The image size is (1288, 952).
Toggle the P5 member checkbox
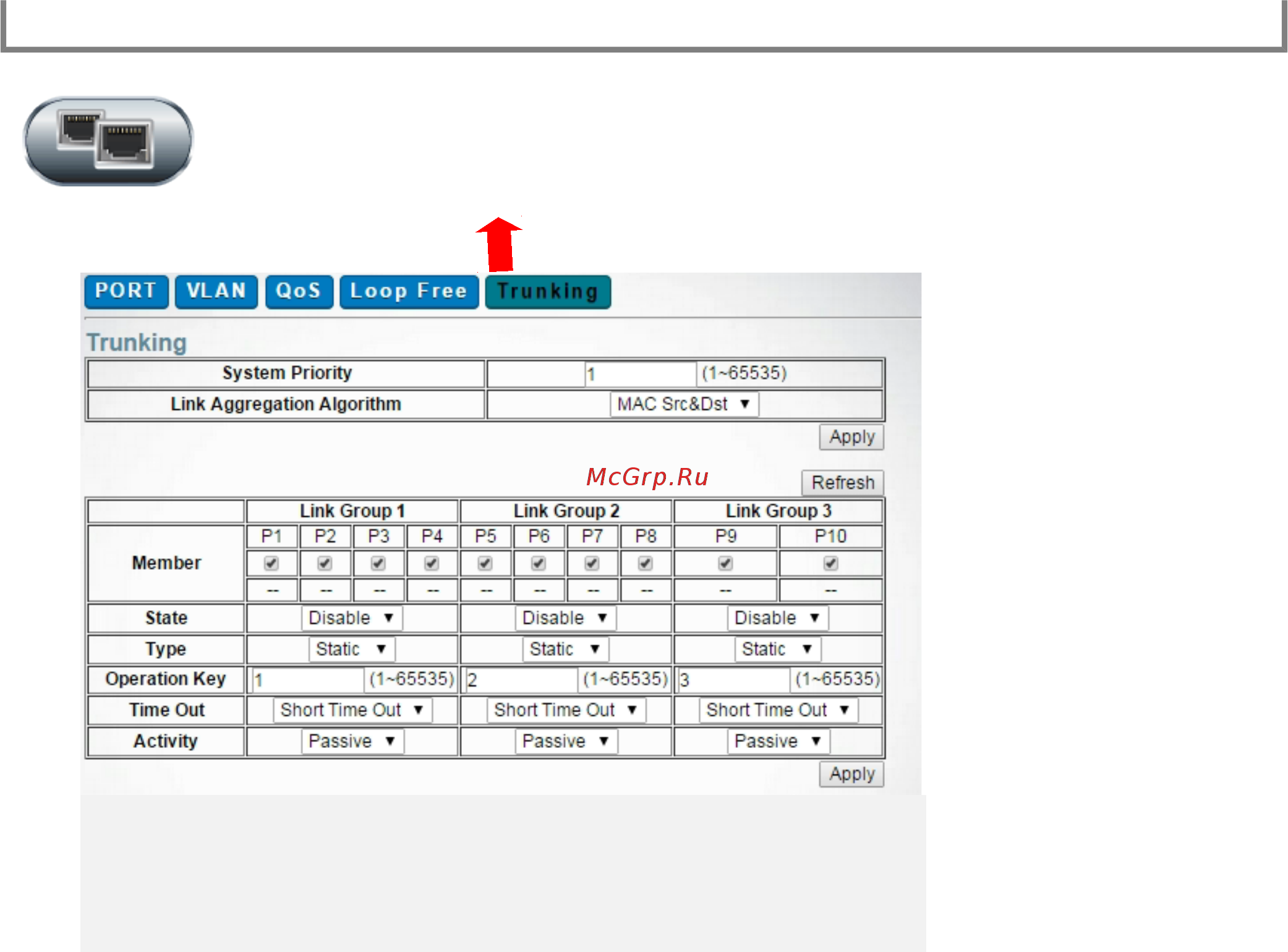tap(485, 563)
